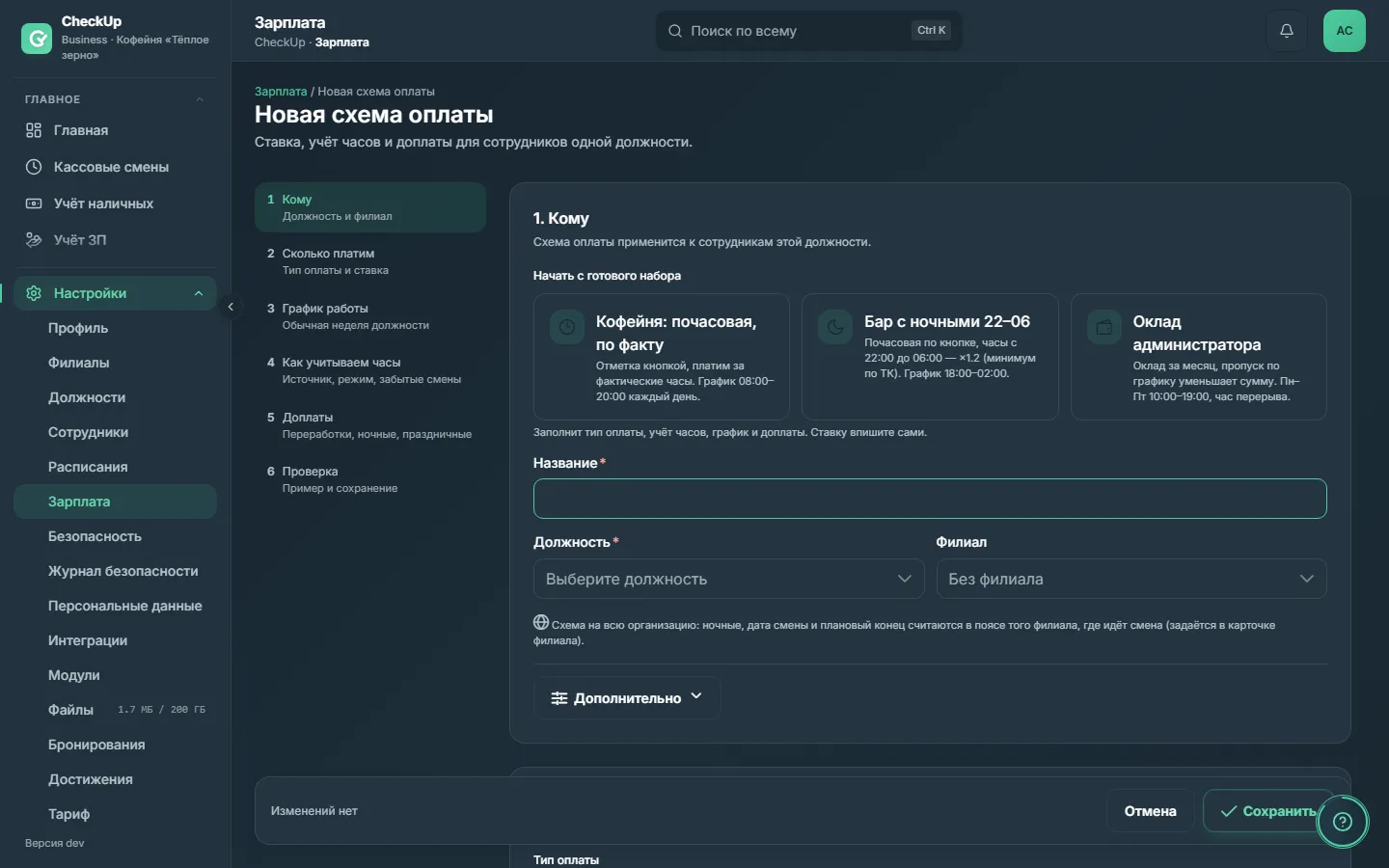
Task: Click the help question mark icon
Action: (x=1343, y=822)
